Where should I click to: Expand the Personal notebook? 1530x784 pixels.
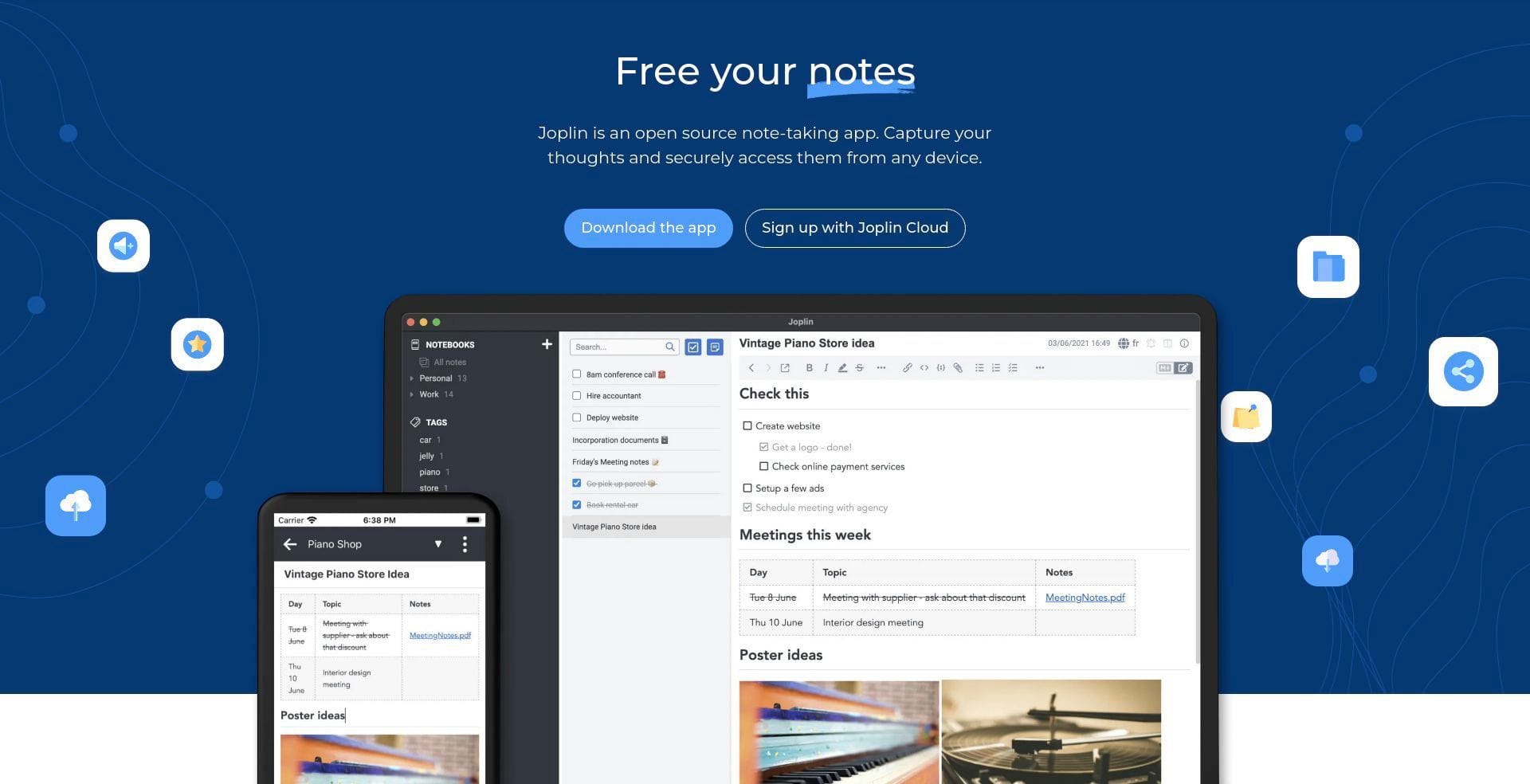(x=411, y=378)
